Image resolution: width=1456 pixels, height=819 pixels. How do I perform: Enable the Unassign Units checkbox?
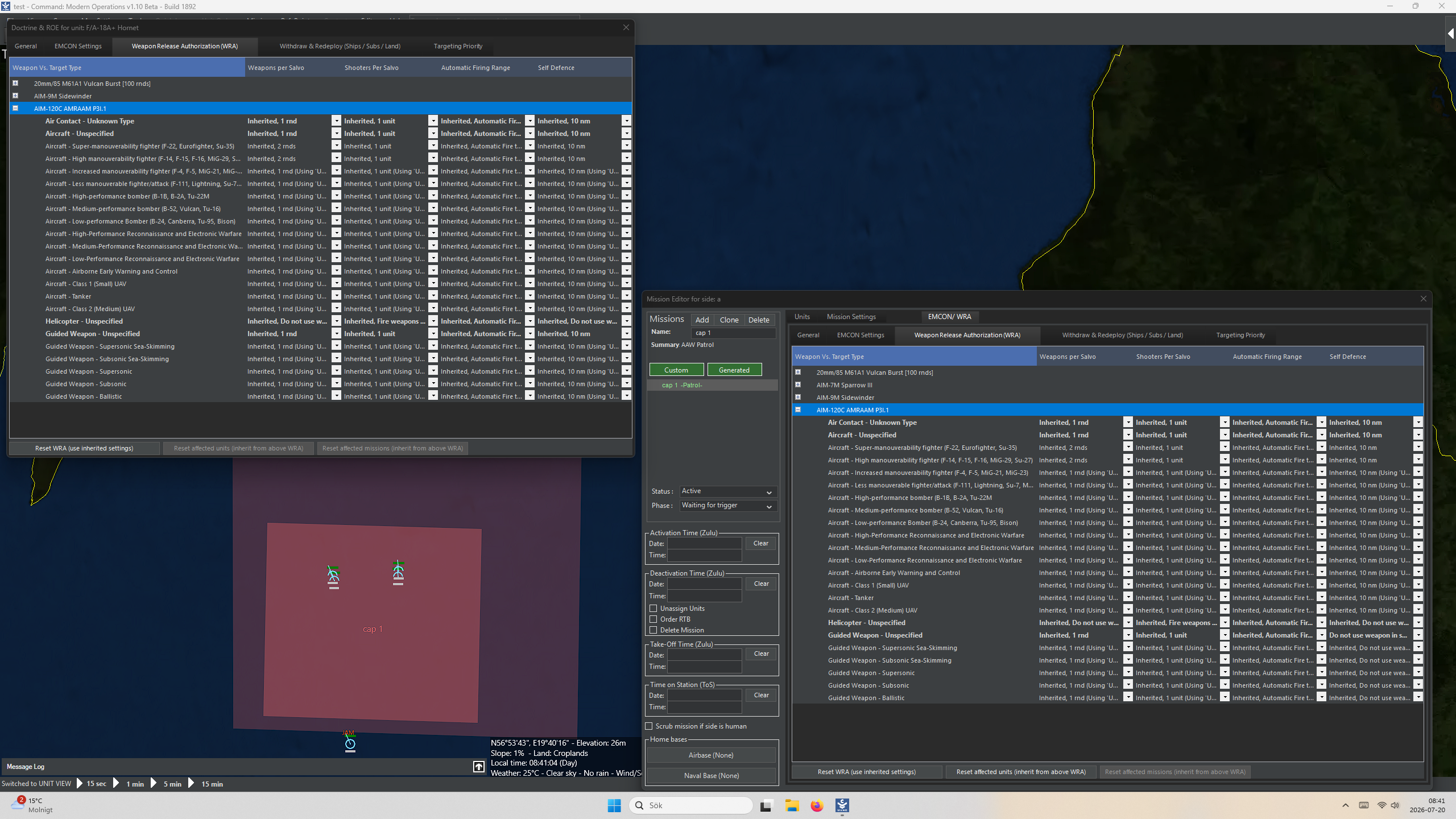pyautogui.click(x=653, y=609)
